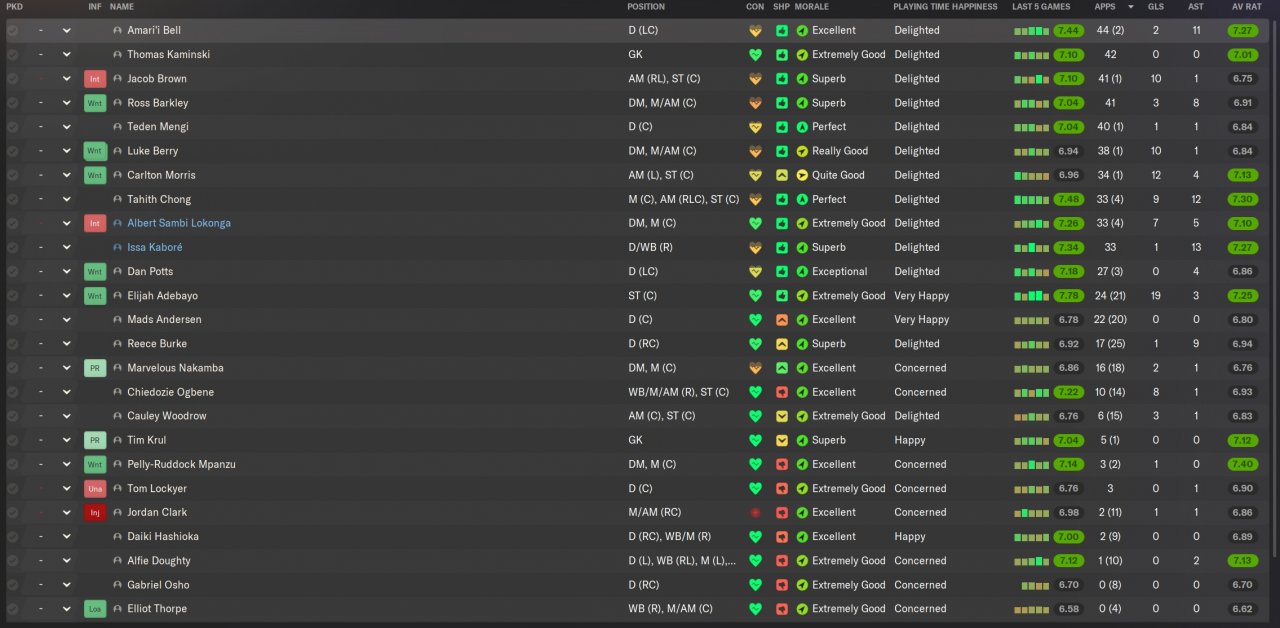Viewport: 1280px width, 628px height.
Task: Click Tim Krul's Wnt-column PR badge
Action: pos(95,440)
